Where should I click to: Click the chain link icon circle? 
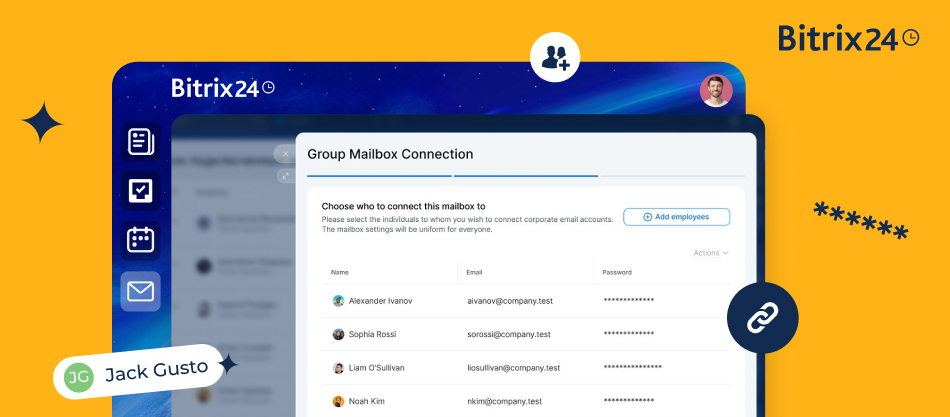pos(762,318)
